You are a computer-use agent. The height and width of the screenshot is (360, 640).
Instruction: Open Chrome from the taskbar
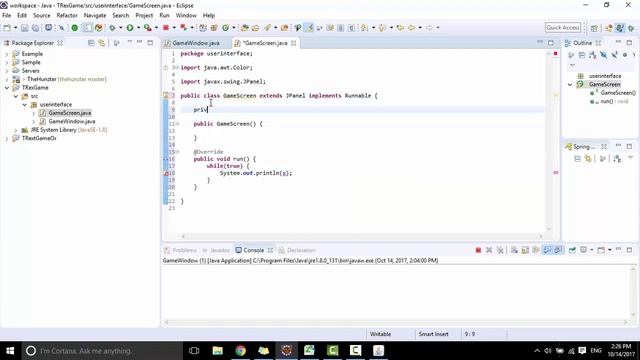[240, 351]
